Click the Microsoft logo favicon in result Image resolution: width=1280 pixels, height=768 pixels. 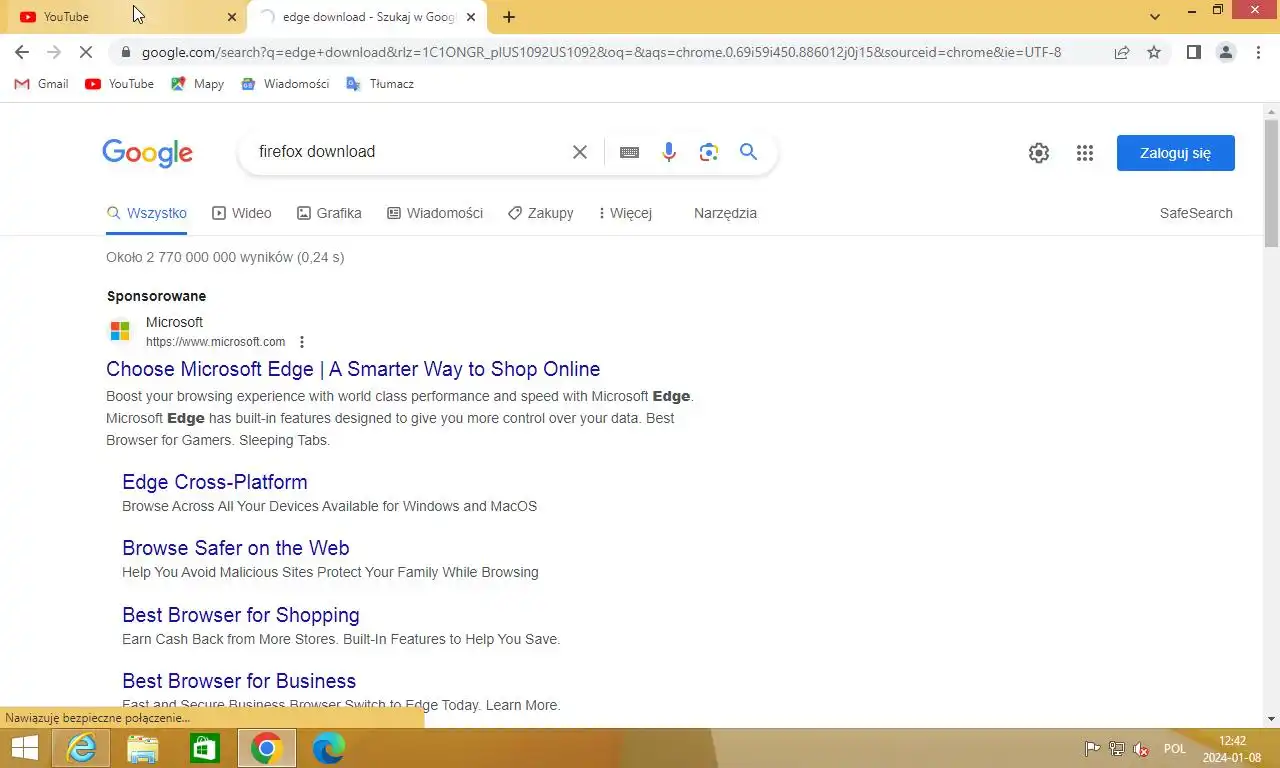tap(120, 330)
